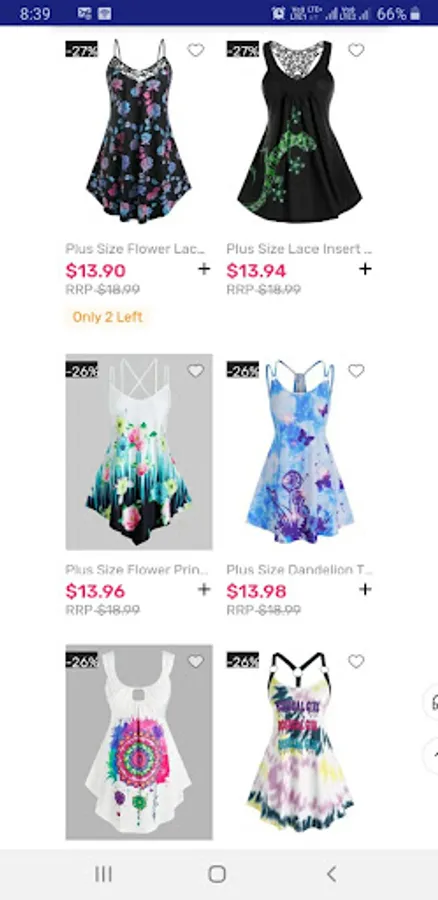Screen dimensions: 438x900
Task: View blue butterfly dandelion top image
Action: pos(300,452)
